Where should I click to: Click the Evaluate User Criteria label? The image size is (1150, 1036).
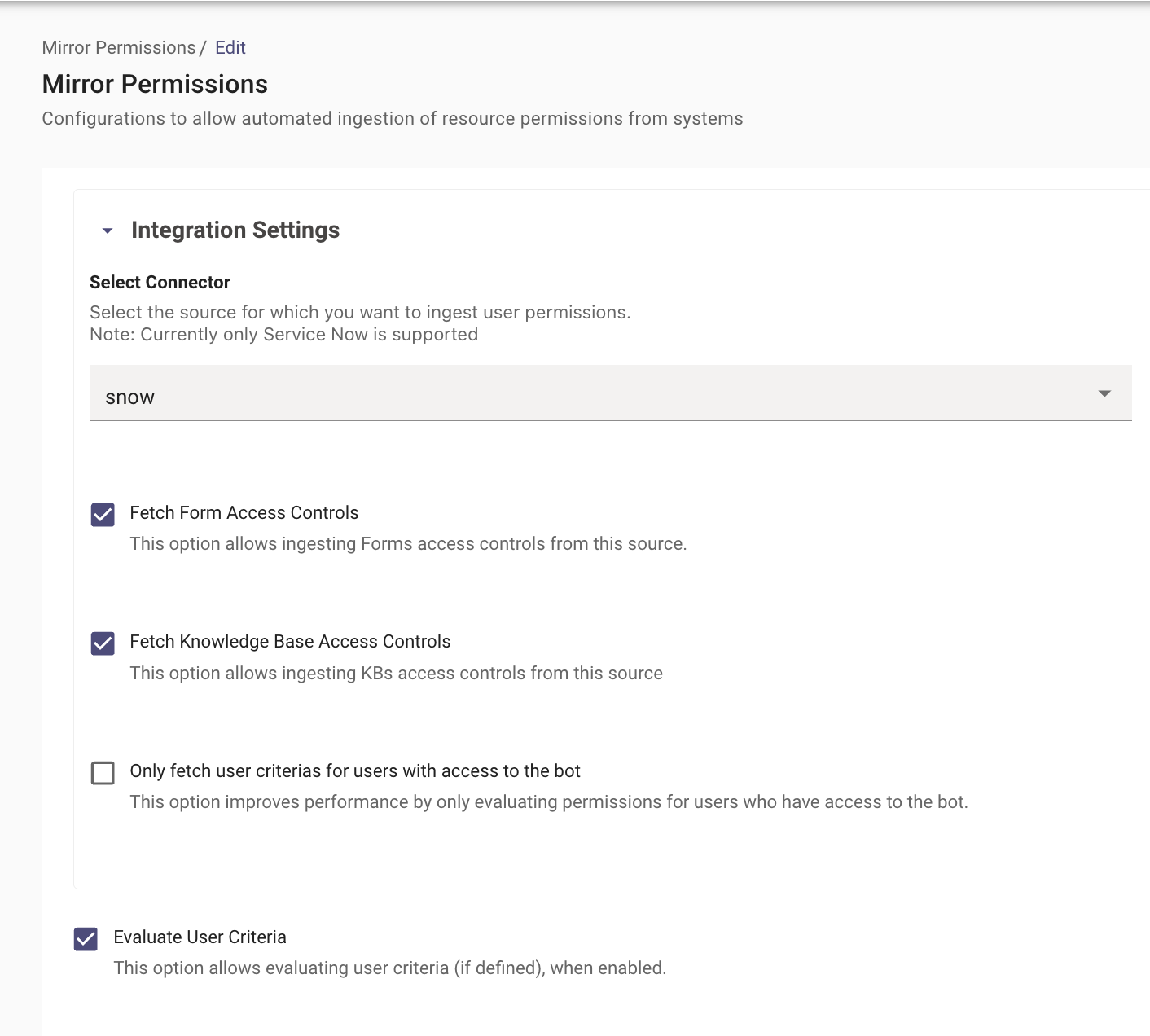click(200, 937)
